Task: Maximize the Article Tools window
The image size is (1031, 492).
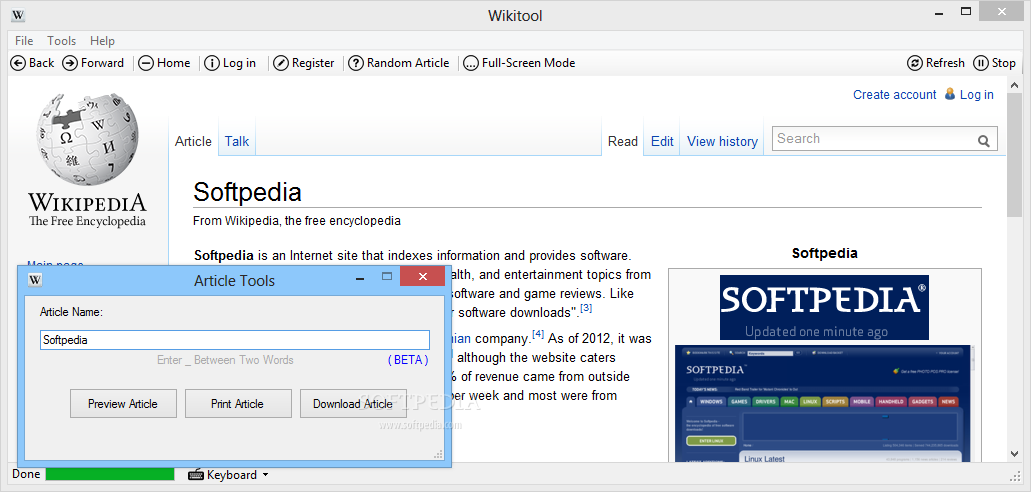Action: [387, 278]
